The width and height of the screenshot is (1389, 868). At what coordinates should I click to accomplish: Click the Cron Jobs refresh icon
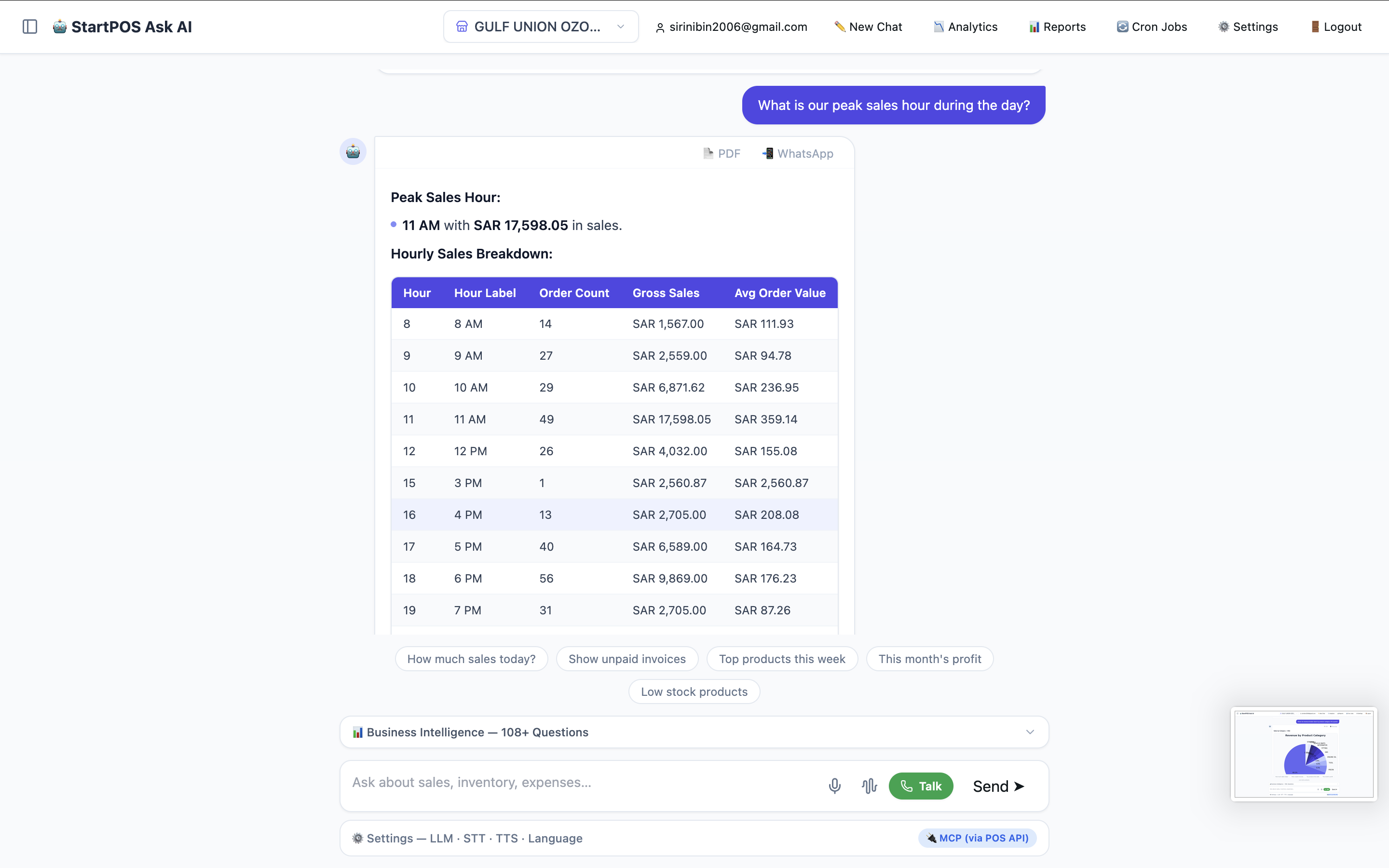[x=1123, y=27]
